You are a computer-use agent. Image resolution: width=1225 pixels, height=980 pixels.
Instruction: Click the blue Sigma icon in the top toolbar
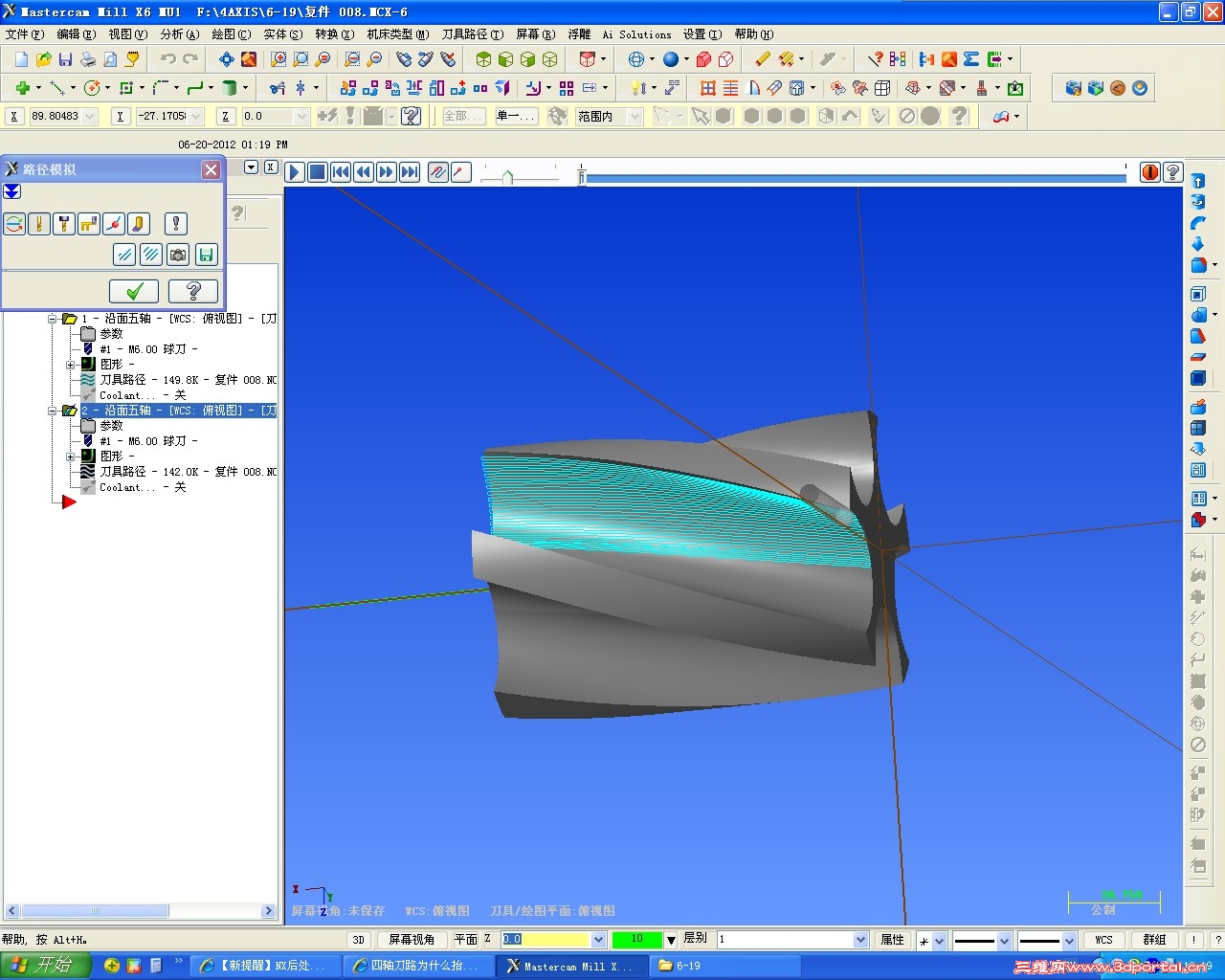971,59
